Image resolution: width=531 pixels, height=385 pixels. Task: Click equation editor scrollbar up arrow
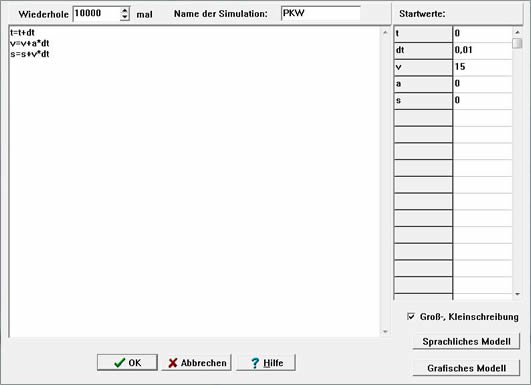[385, 33]
